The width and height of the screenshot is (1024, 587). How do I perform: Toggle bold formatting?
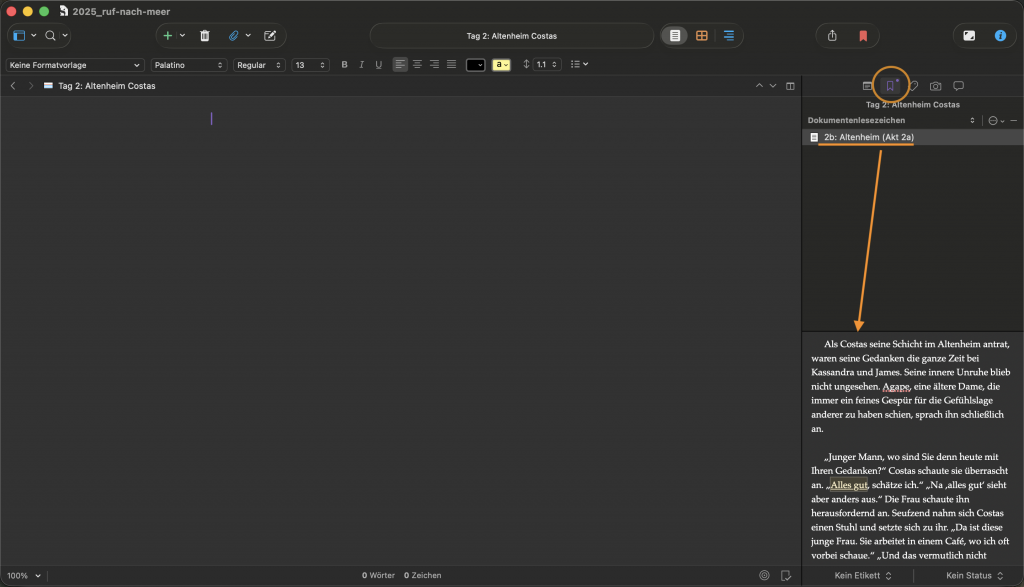coord(344,64)
